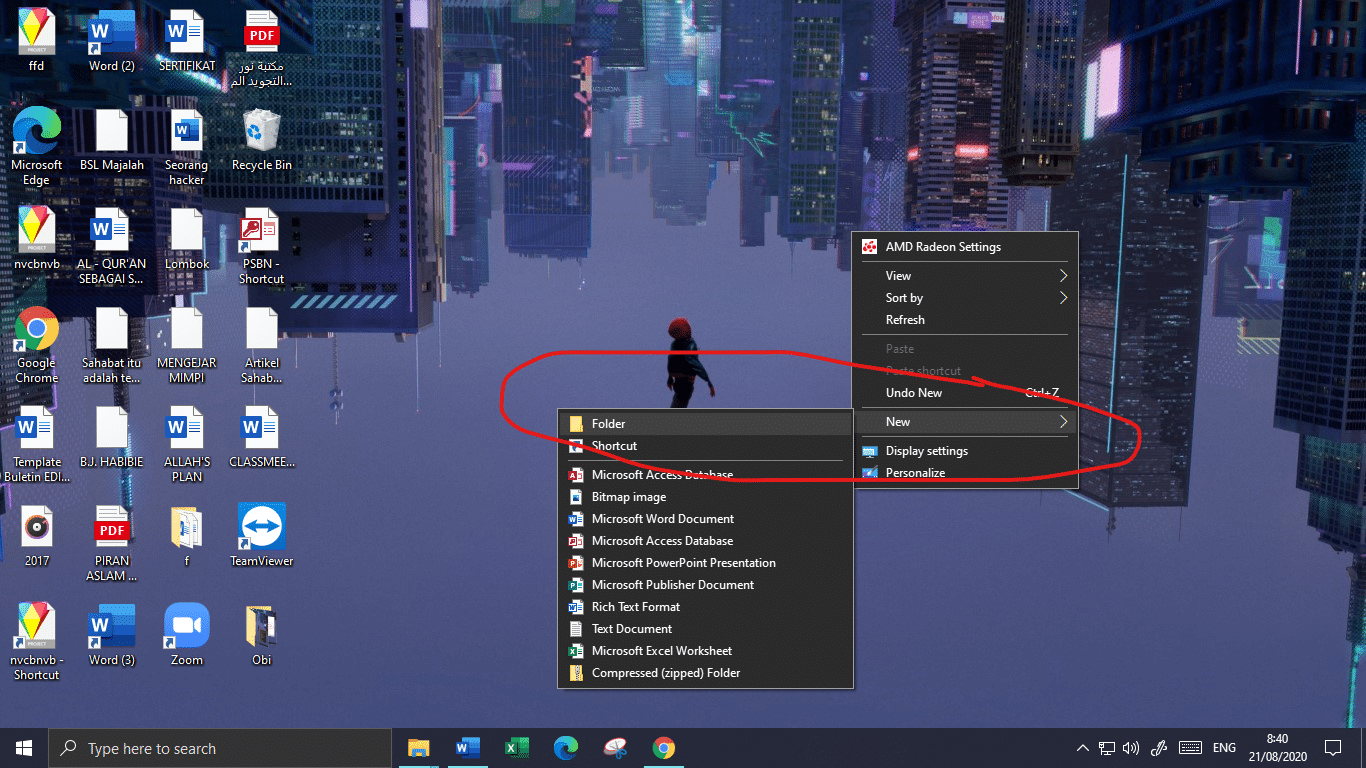Screen dimensions: 1366x768
Task: Choose Refresh from the context menu
Action: 966,320
